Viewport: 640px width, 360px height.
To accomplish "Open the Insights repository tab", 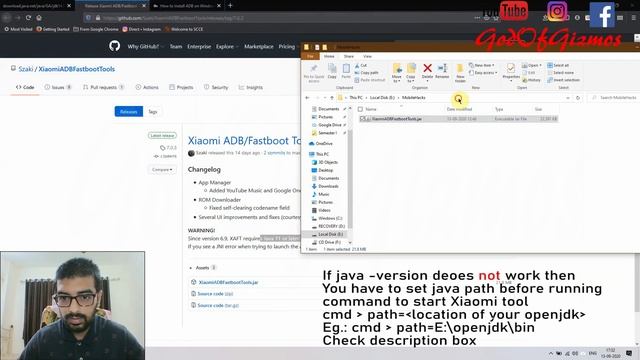I will click(251, 87).
